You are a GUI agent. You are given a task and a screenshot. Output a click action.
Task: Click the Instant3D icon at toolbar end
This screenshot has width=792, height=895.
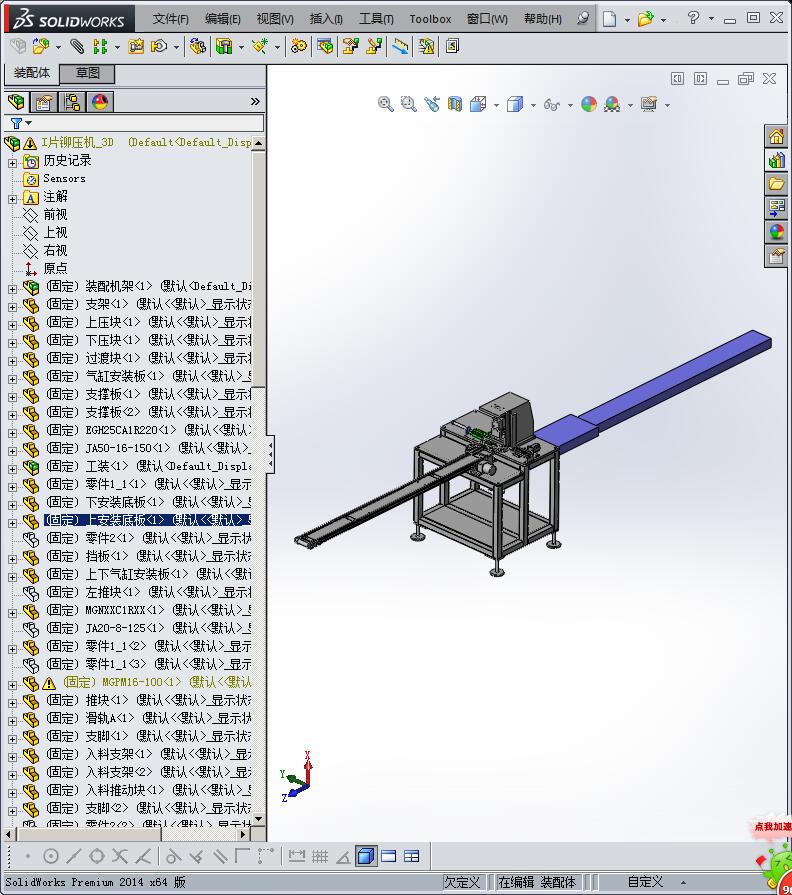[452, 46]
